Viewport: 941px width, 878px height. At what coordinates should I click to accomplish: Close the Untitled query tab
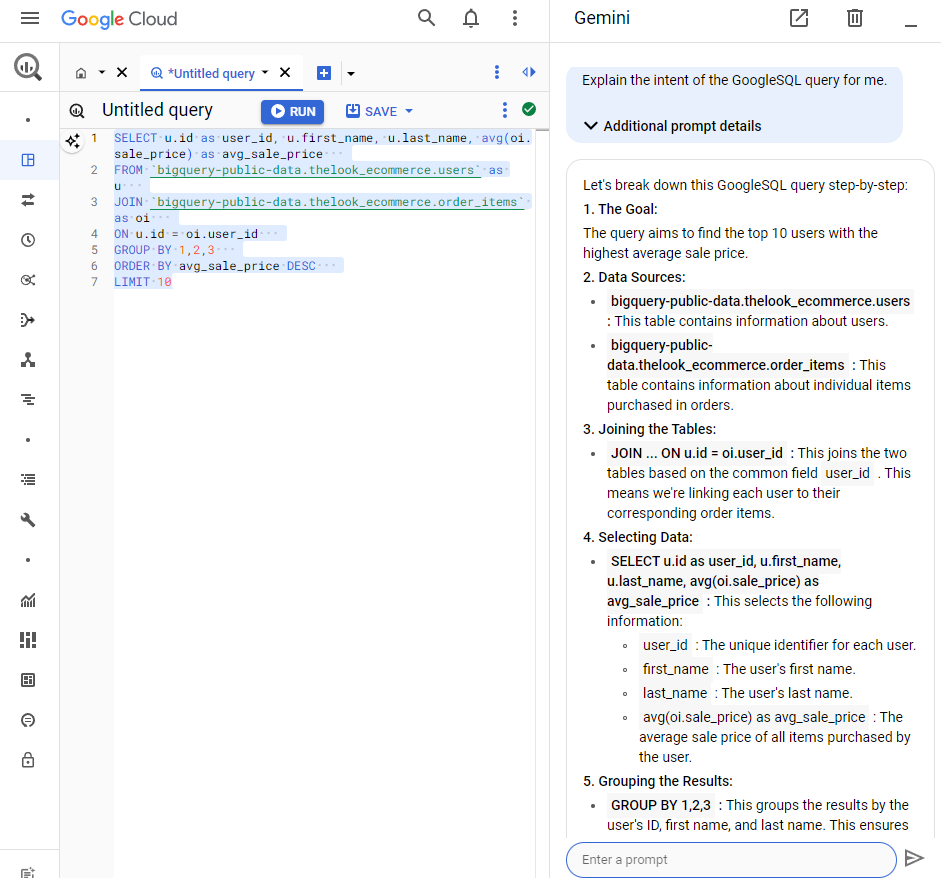tap(285, 73)
